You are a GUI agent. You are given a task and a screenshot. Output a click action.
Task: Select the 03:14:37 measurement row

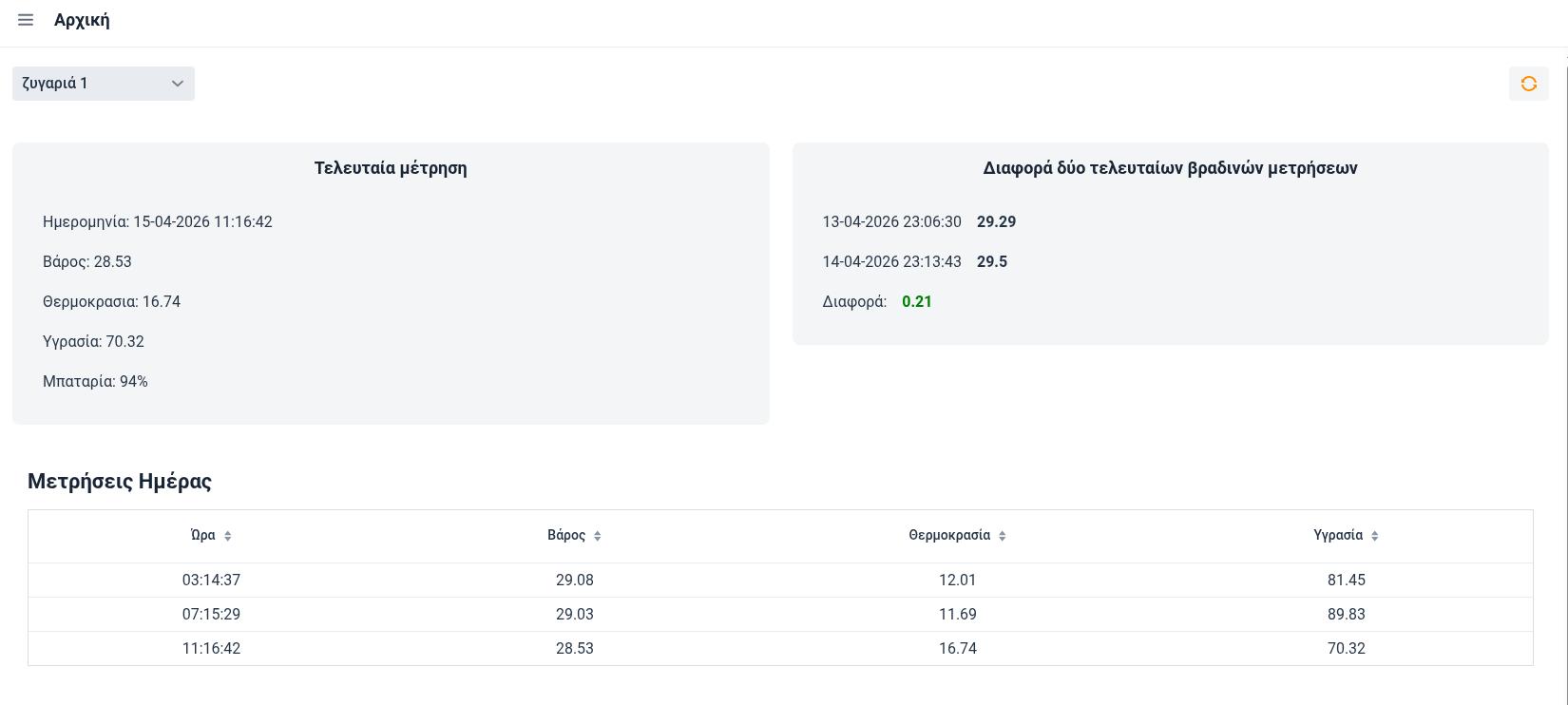pyautogui.click(x=211, y=580)
